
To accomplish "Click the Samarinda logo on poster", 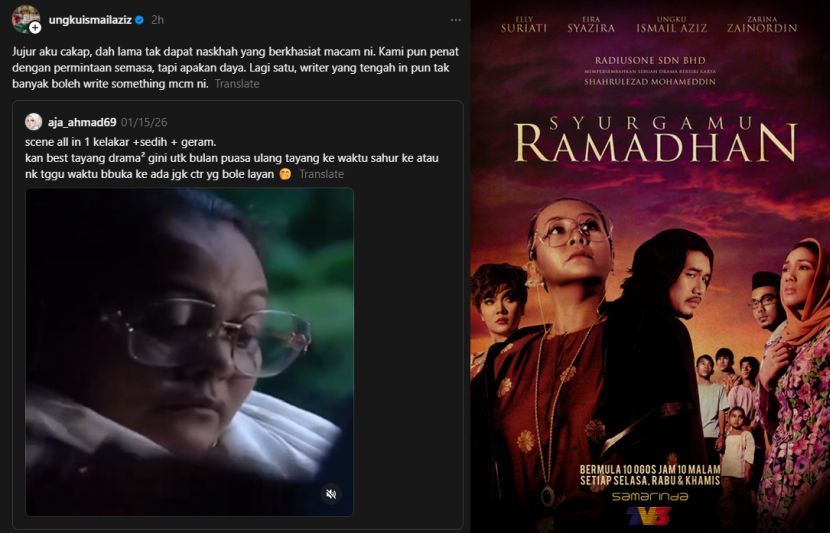I will coord(650,496).
